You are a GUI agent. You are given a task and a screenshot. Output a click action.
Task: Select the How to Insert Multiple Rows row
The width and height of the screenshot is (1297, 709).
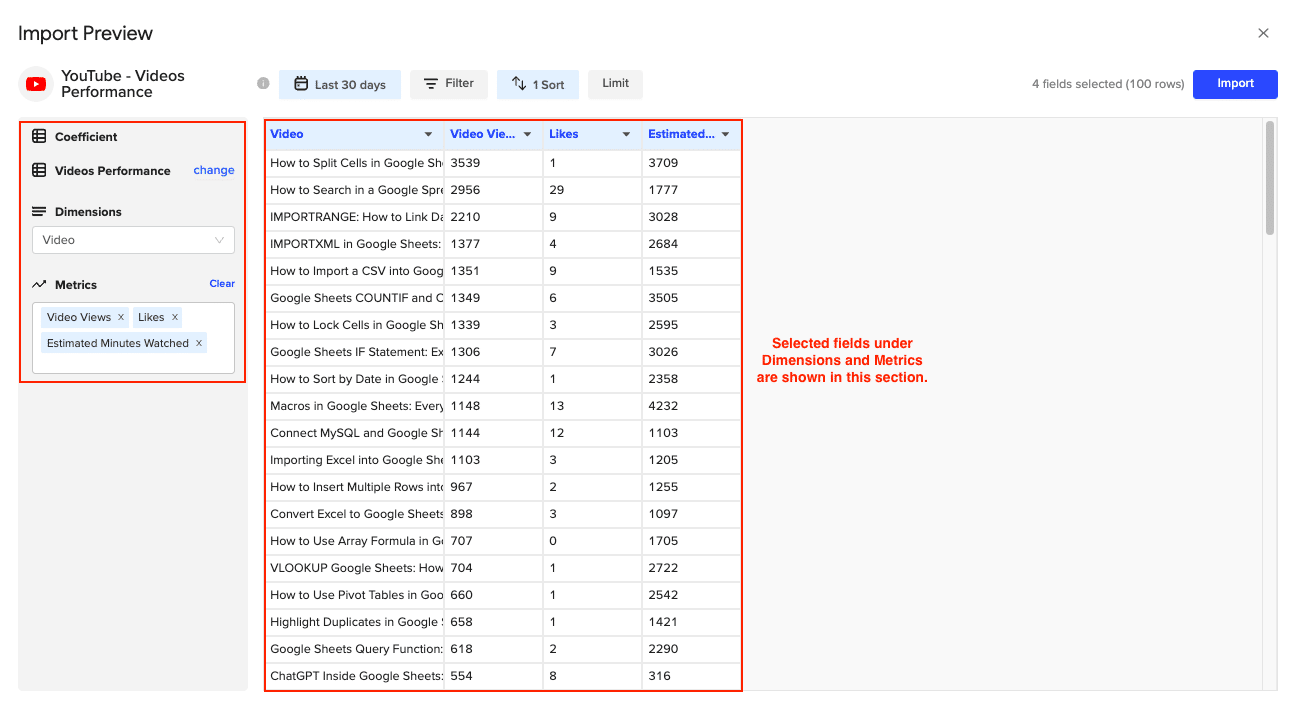[x=503, y=487]
